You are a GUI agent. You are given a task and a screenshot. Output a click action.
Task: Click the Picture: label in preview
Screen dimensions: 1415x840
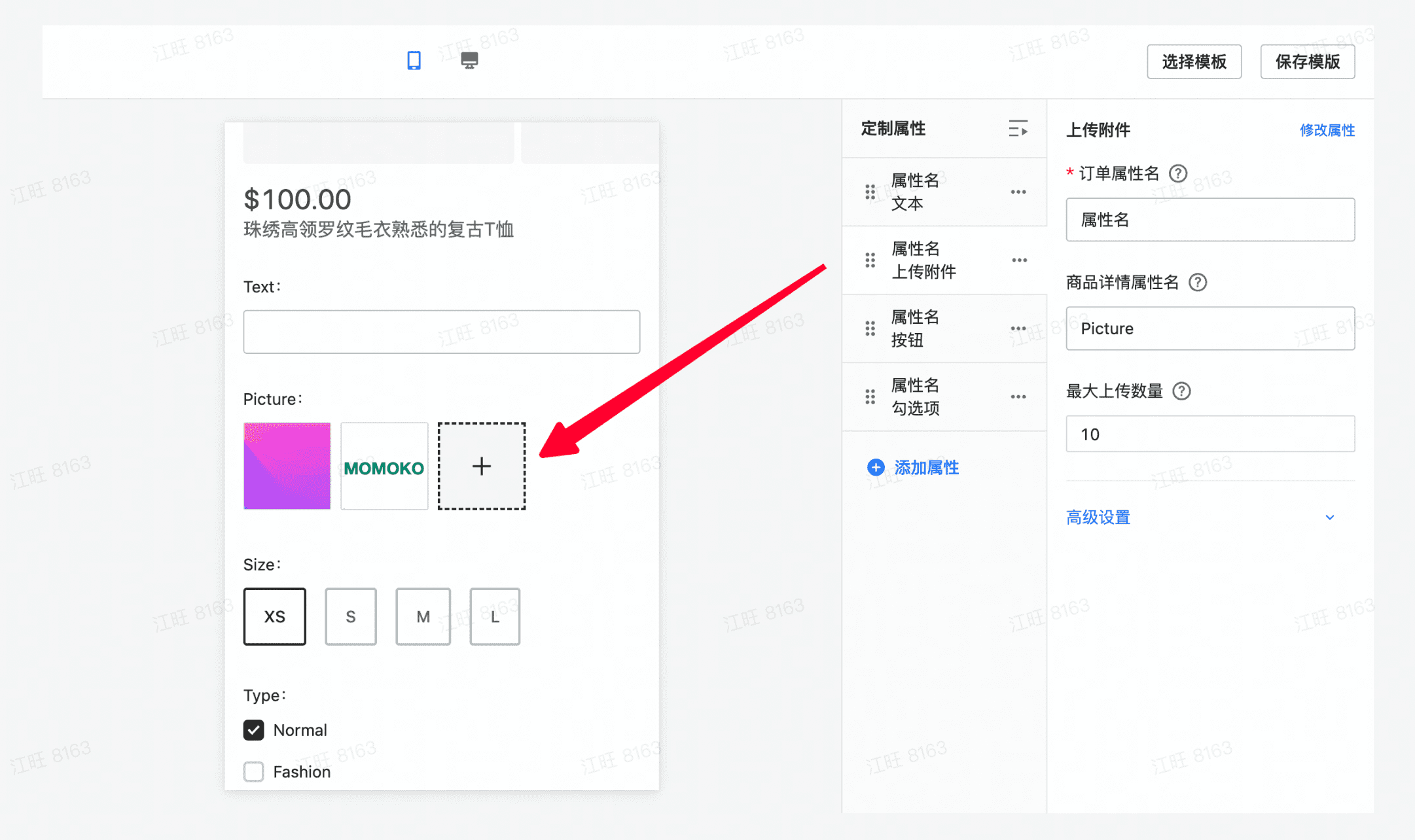click(273, 399)
